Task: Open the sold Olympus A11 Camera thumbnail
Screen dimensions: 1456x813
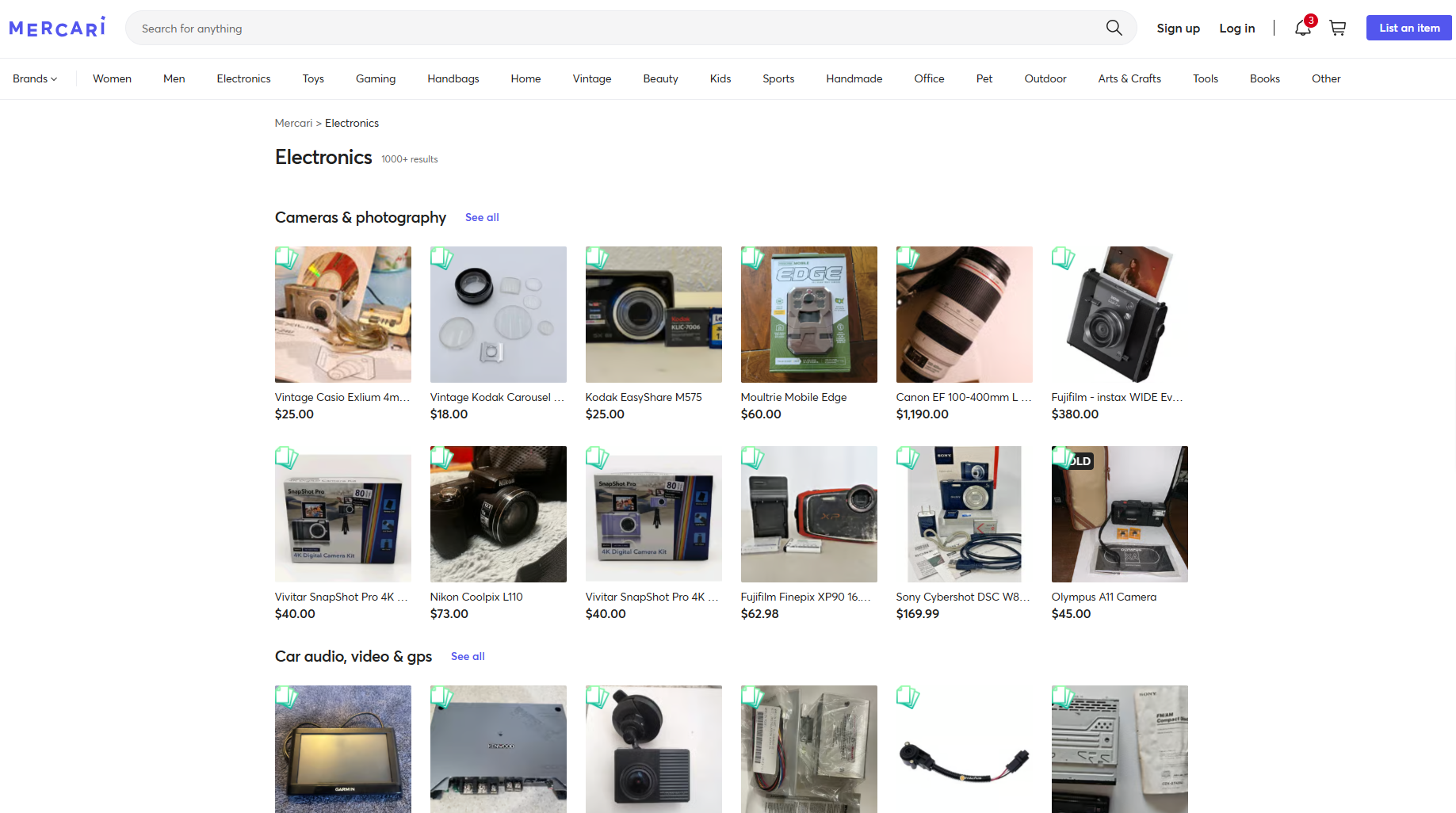Action: click(1120, 514)
